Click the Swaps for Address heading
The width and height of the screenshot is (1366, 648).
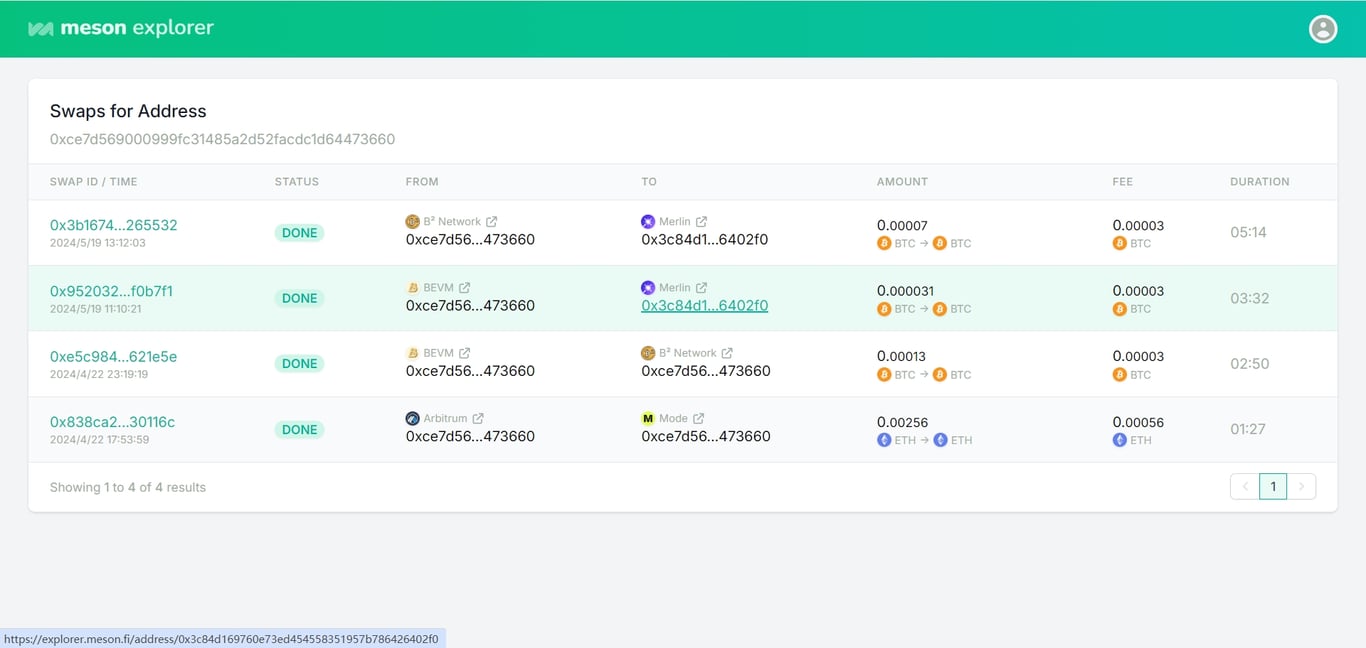pos(128,111)
